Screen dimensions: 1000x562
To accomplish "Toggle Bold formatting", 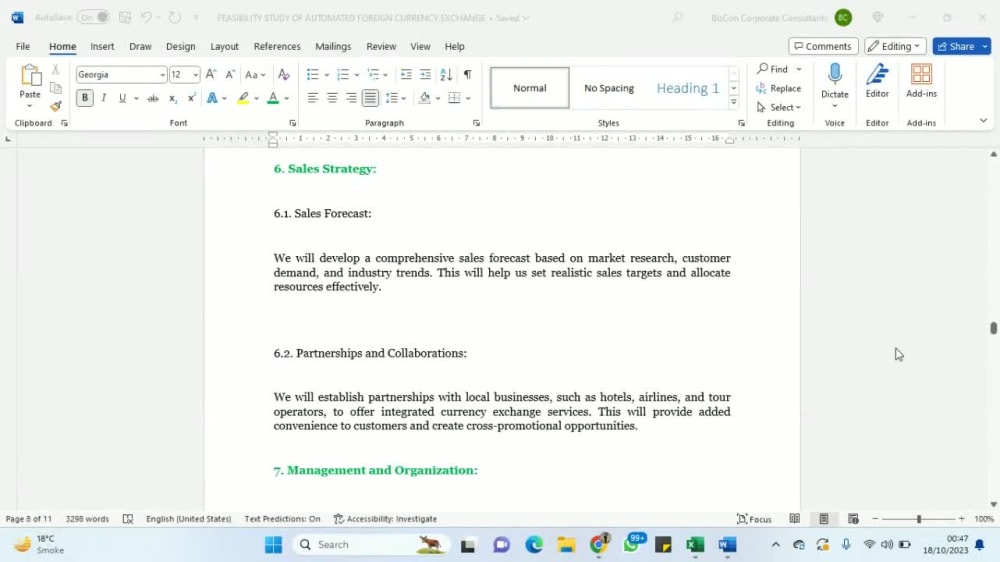I will (84, 98).
